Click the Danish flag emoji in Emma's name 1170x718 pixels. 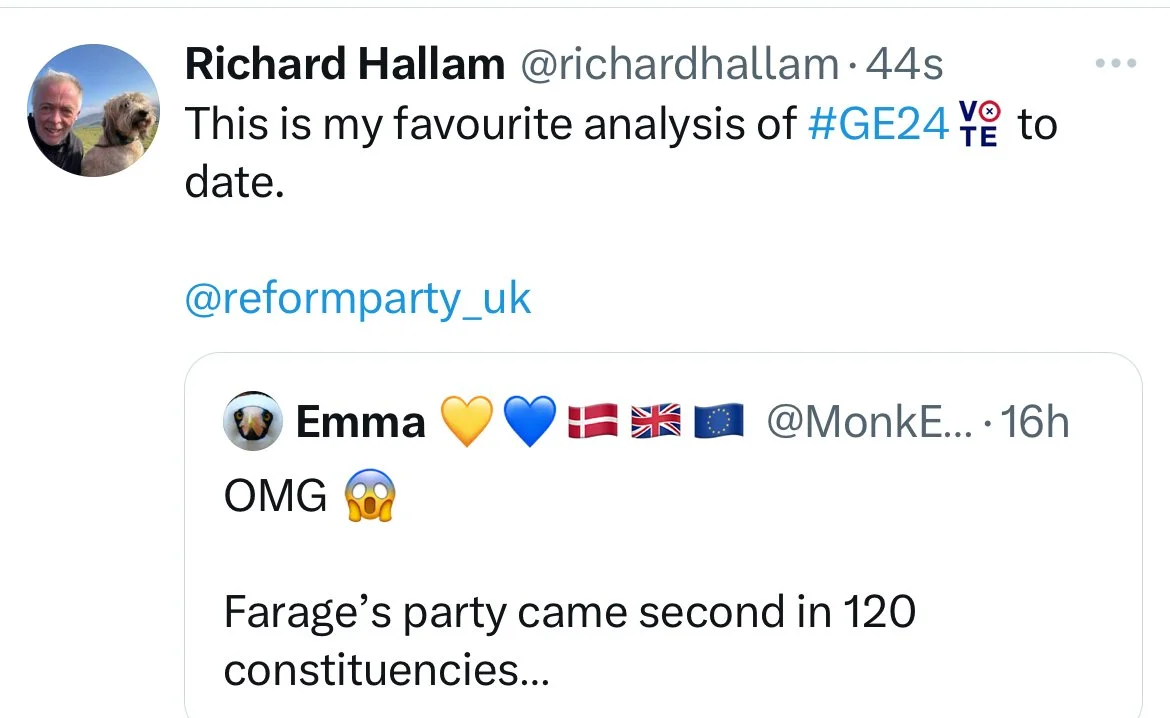coord(593,423)
